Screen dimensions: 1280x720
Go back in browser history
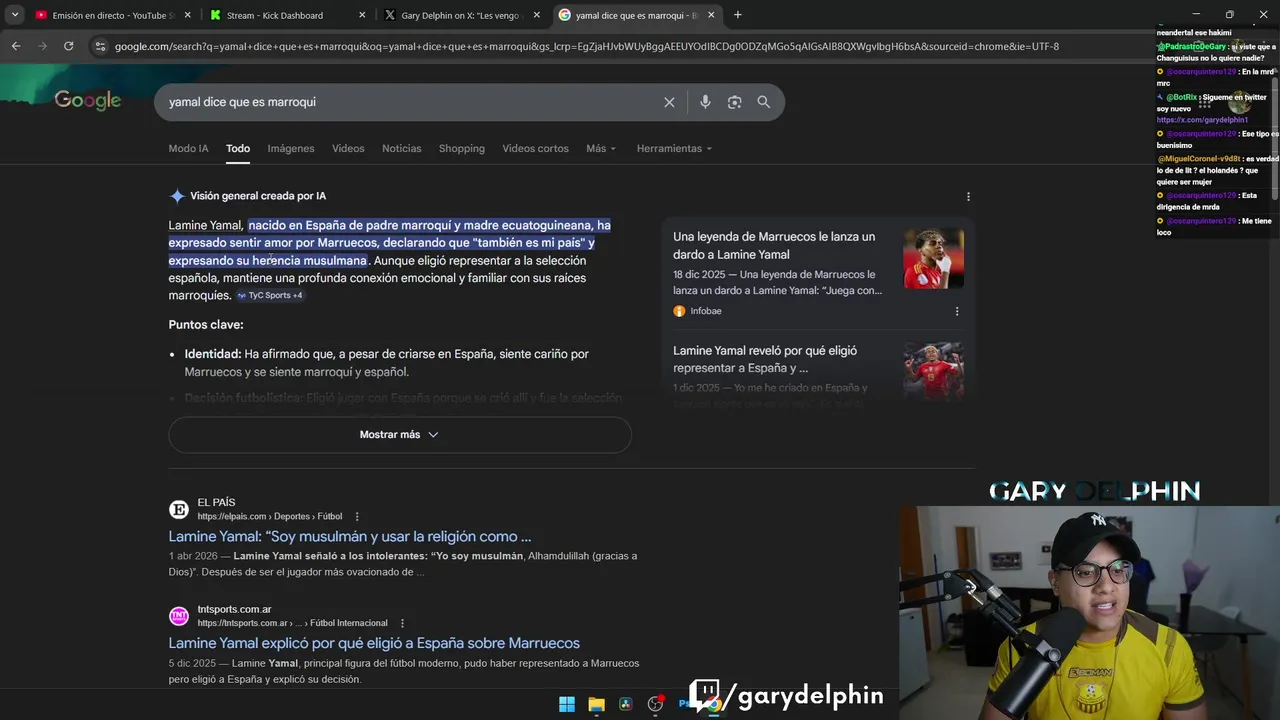point(16,46)
